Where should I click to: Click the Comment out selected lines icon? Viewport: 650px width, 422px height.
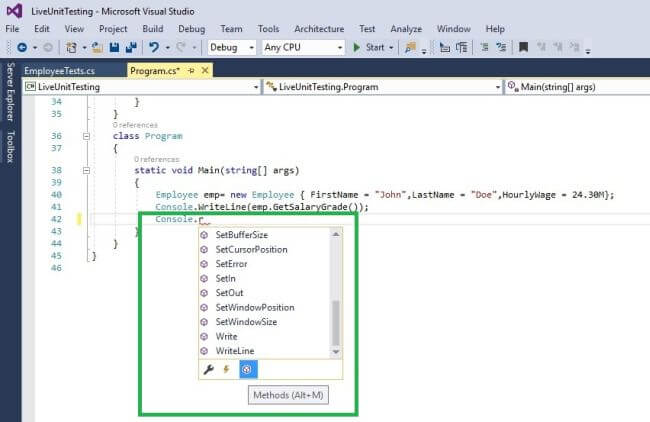[x=484, y=48]
